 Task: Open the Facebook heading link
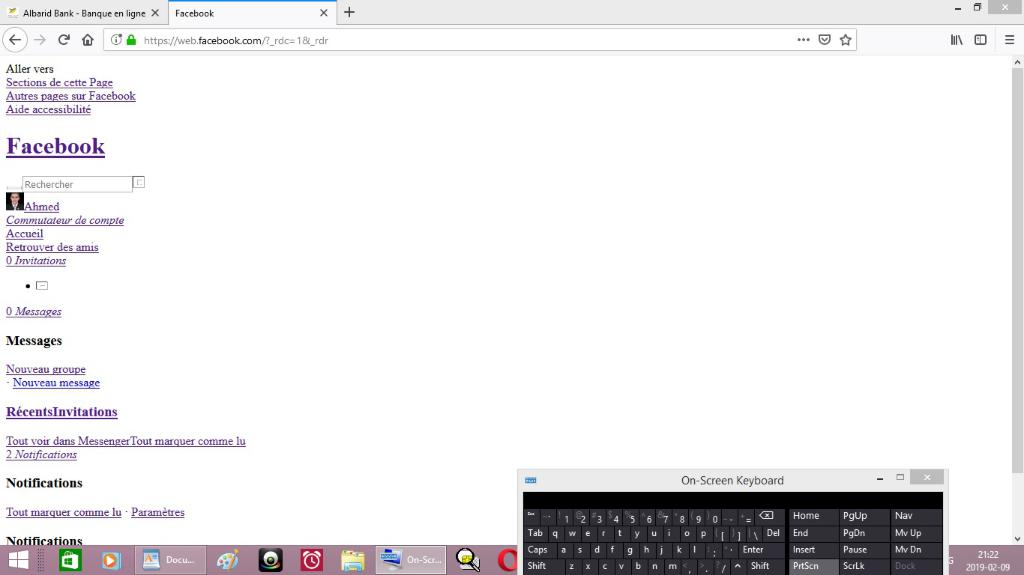[x=56, y=146]
